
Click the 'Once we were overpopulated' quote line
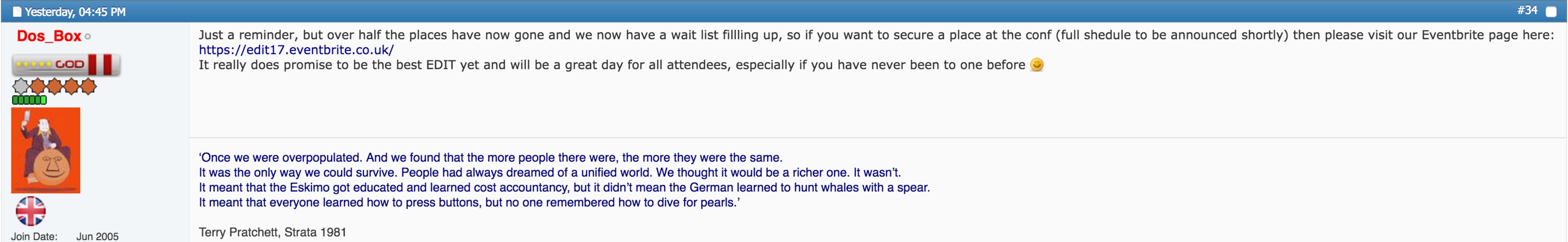click(490, 157)
